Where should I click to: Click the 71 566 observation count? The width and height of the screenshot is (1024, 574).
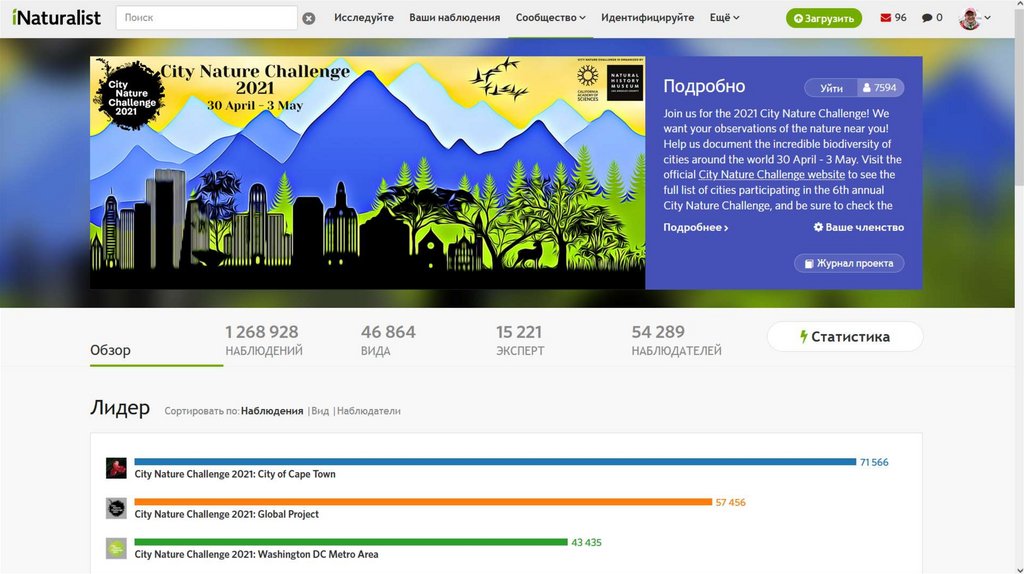(x=874, y=462)
